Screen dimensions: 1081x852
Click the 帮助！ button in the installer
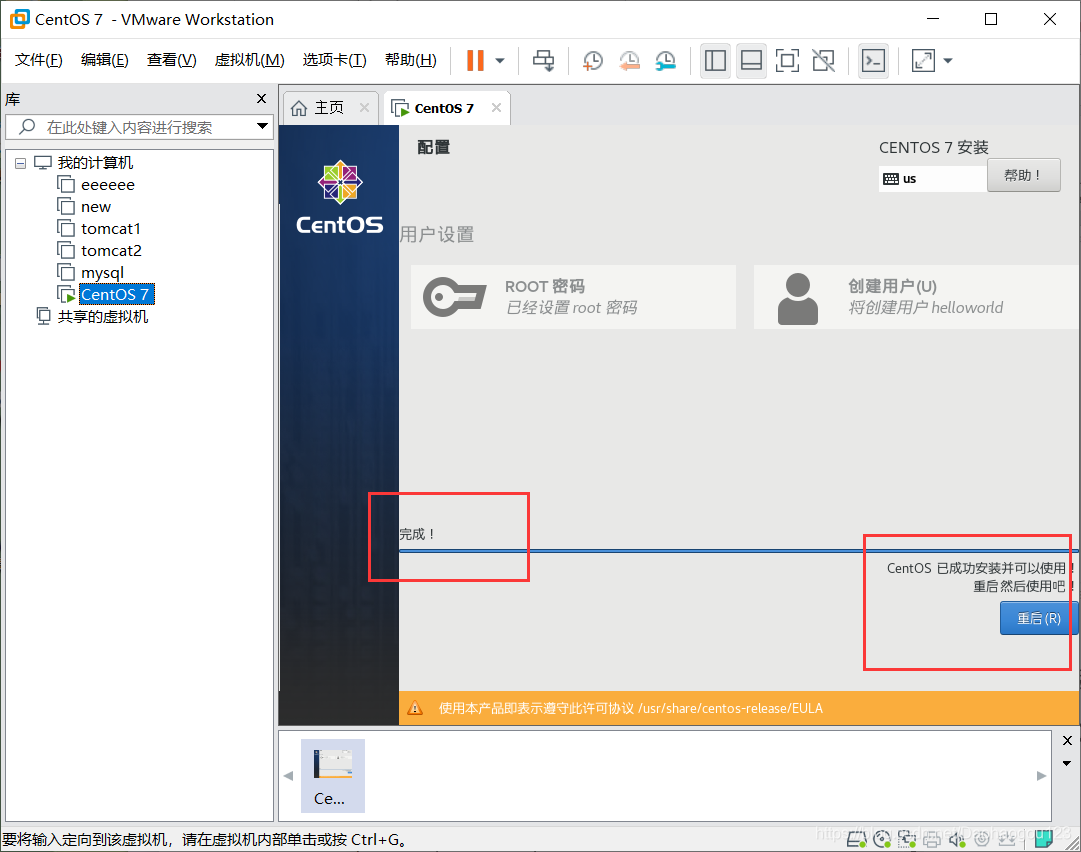coord(1023,175)
